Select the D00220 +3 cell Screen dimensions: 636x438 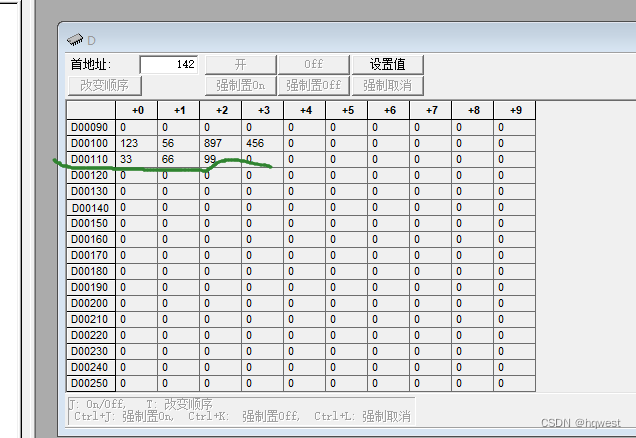(x=263, y=335)
